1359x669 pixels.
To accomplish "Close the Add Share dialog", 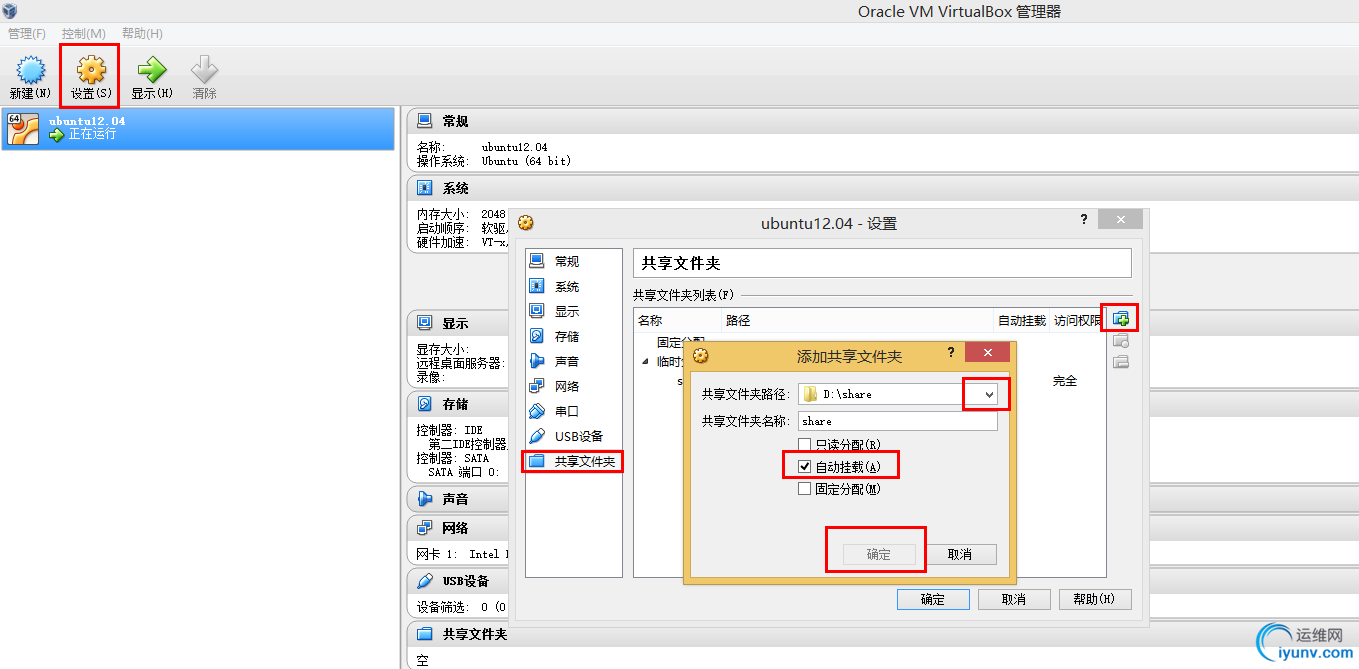I will [x=987, y=352].
